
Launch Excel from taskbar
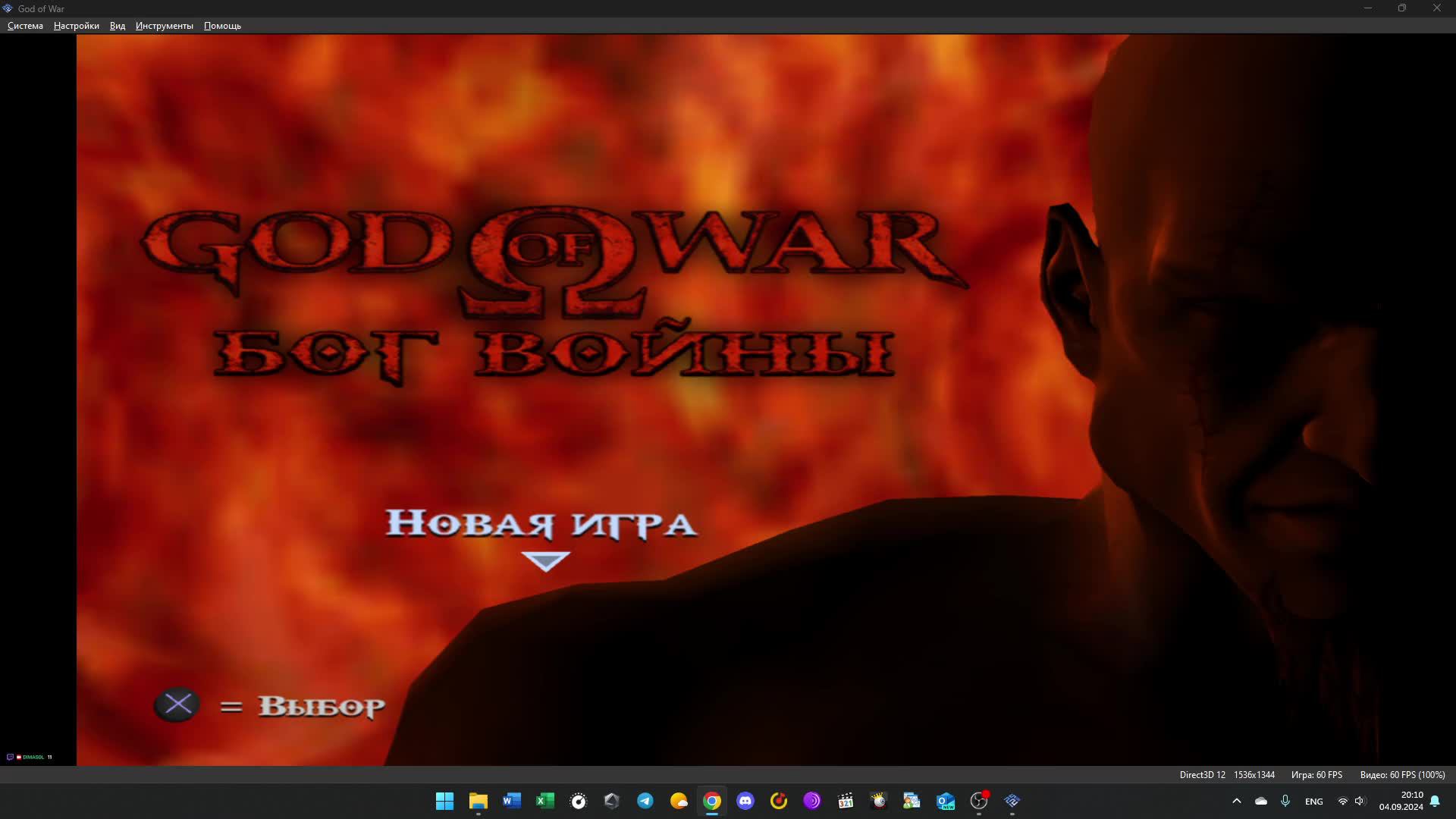544,801
